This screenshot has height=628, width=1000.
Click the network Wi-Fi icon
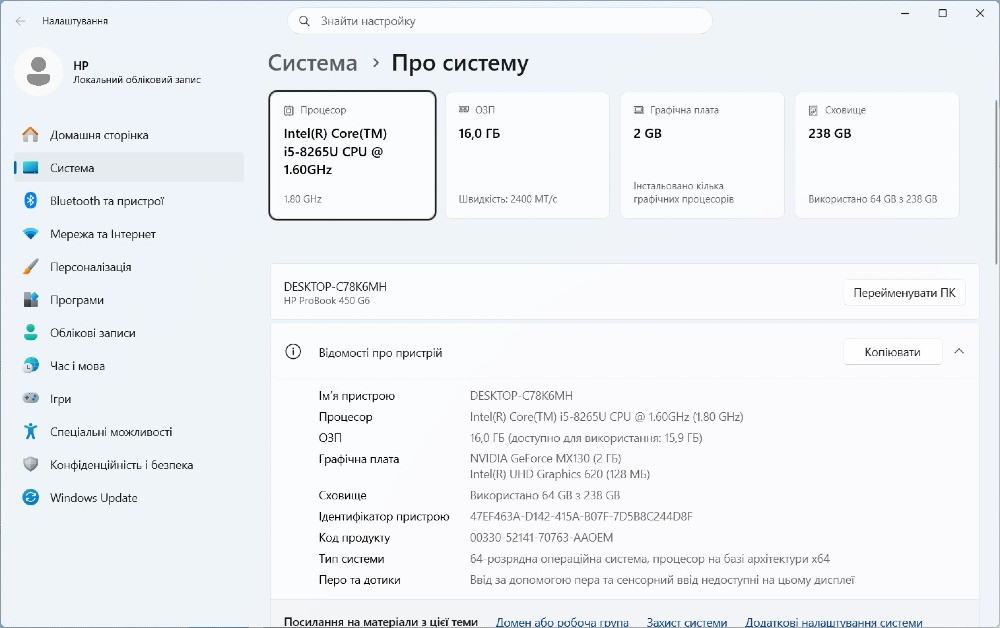30,234
